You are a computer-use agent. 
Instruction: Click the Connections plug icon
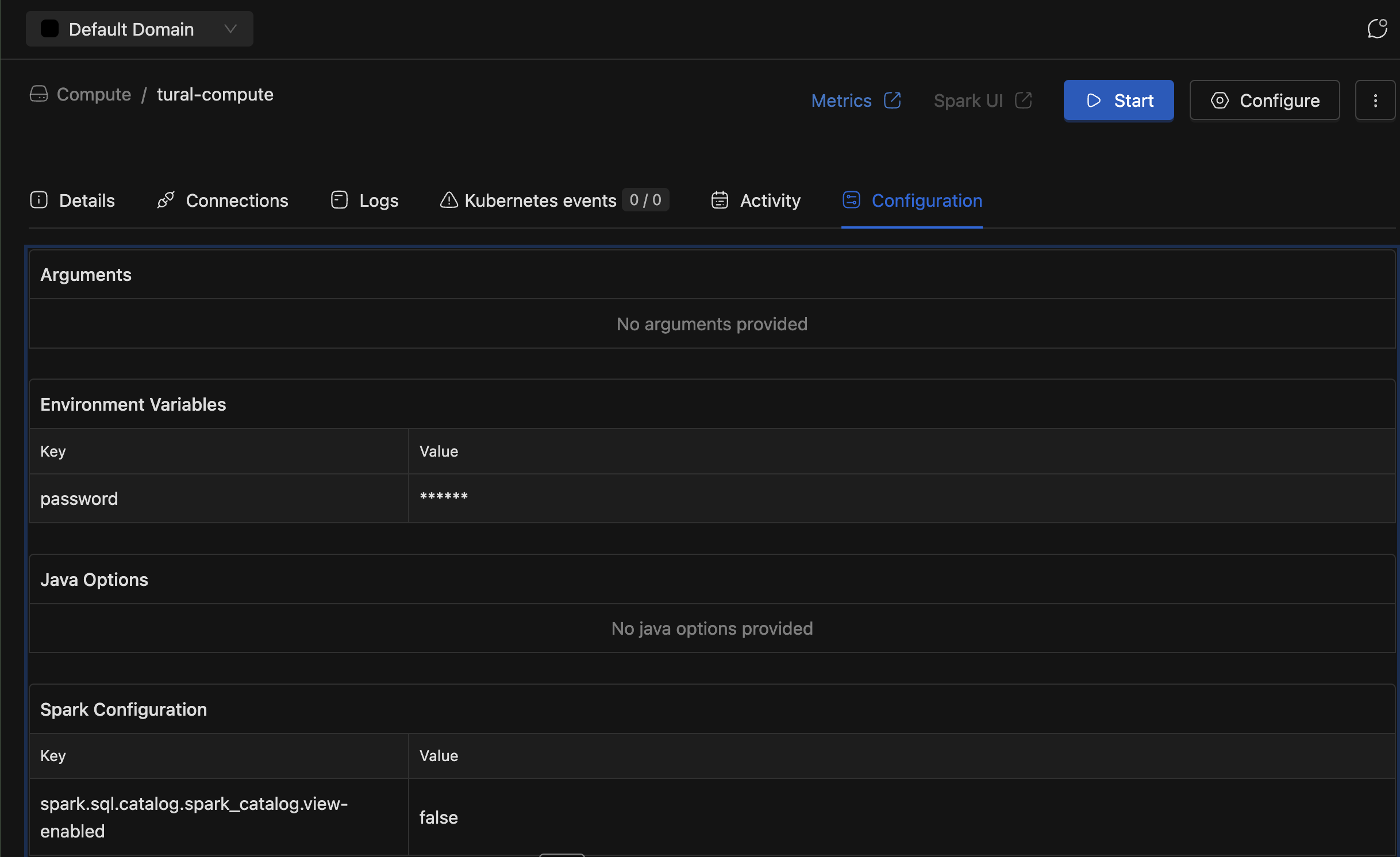tap(166, 200)
